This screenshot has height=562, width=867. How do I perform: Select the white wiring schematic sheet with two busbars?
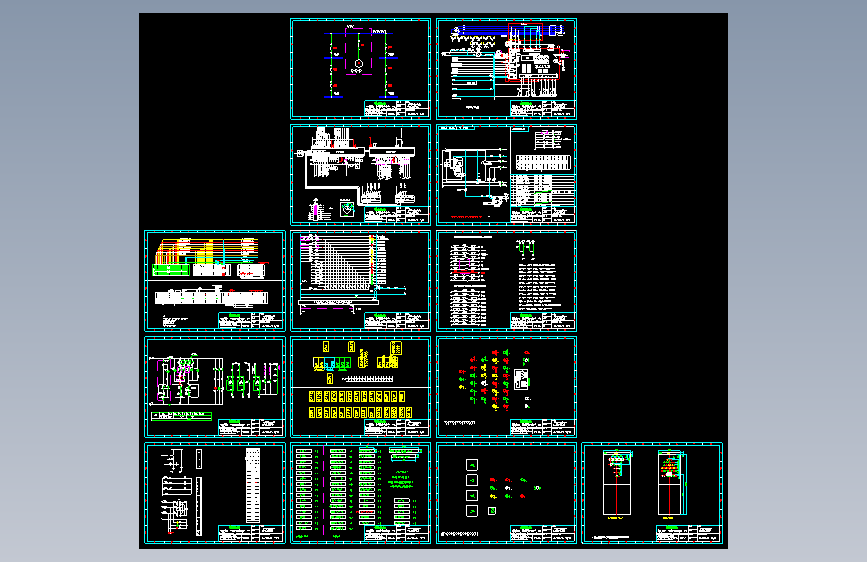pyautogui.click(x=361, y=175)
